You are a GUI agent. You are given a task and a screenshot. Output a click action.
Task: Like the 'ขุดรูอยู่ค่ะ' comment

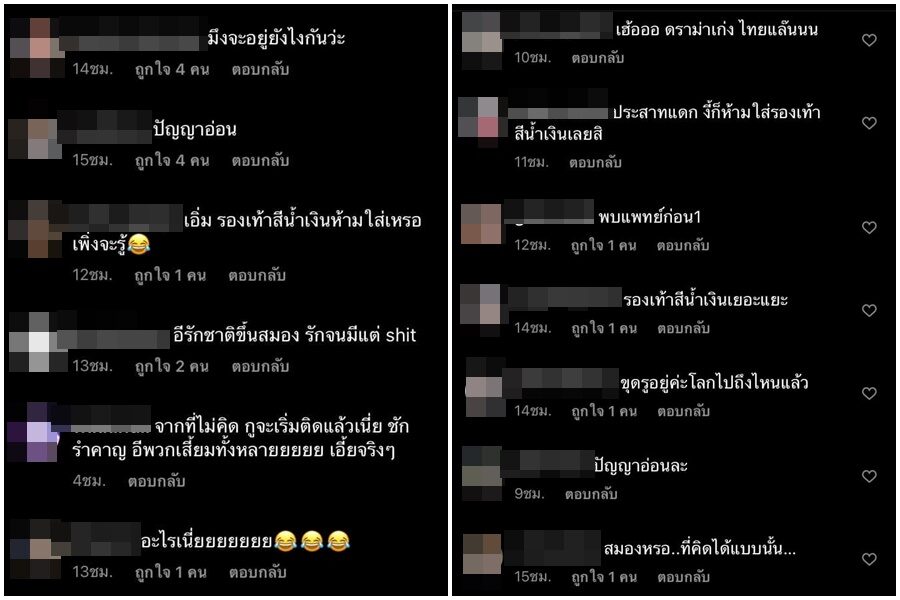point(869,393)
